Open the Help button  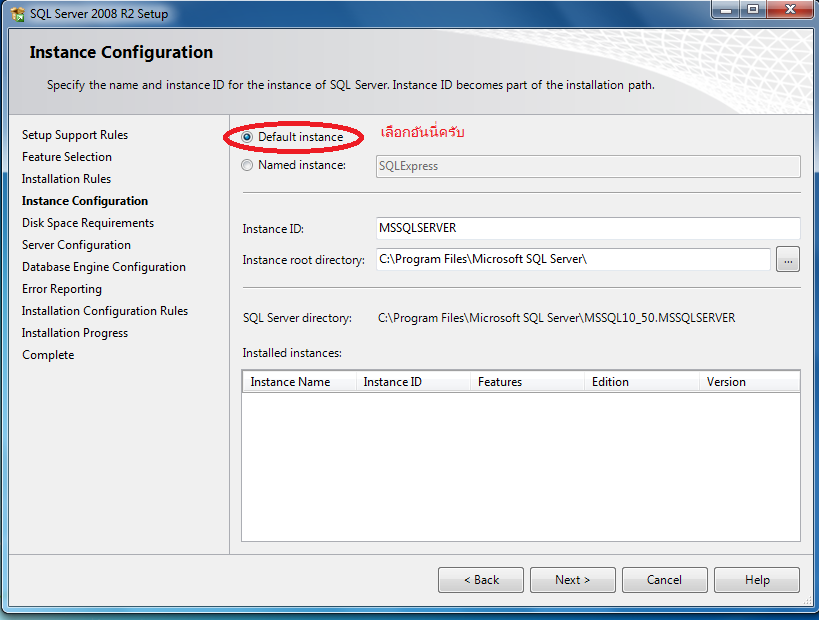tap(756, 580)
